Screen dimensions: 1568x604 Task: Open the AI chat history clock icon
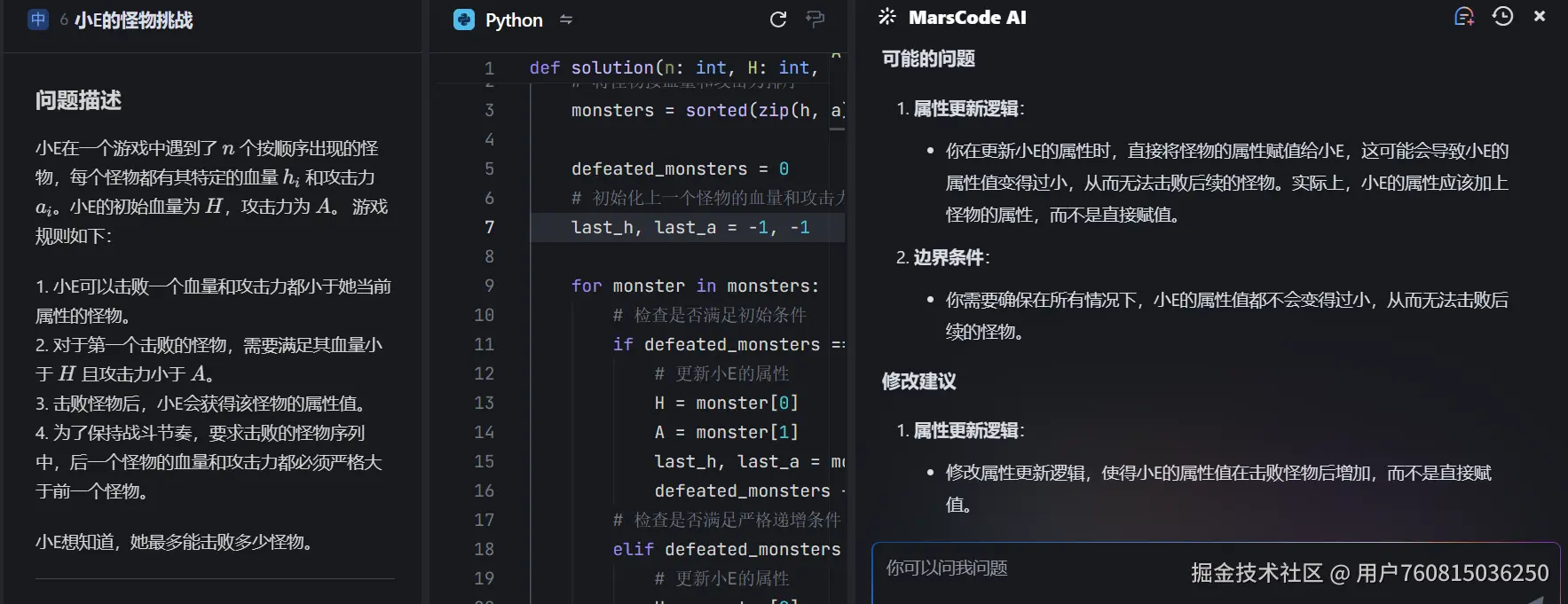coord(1502,16)
